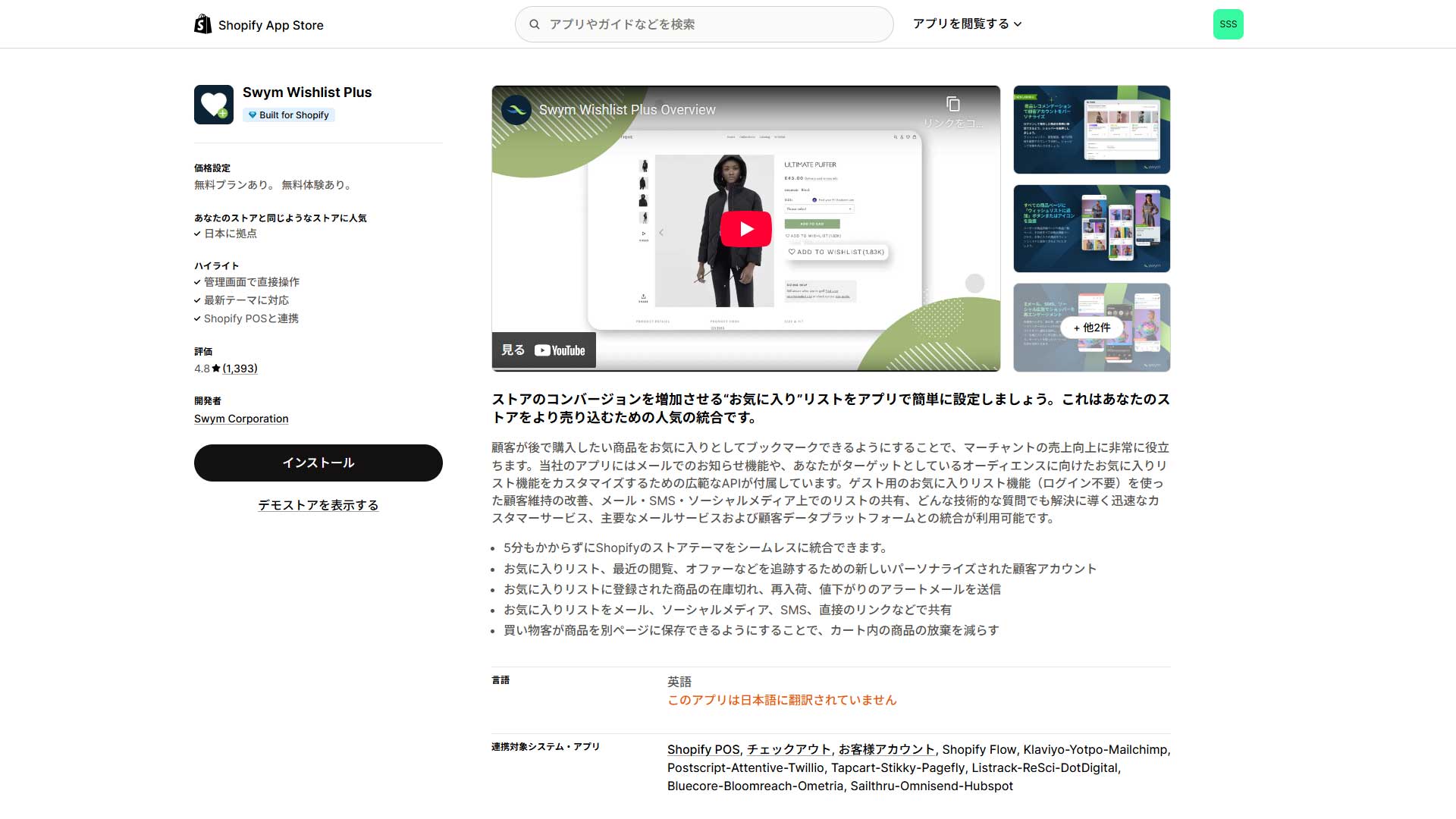The width and height of the screenshot is (1456, 819).
Task: Click the rating star icon
Action: coord(216,368)
